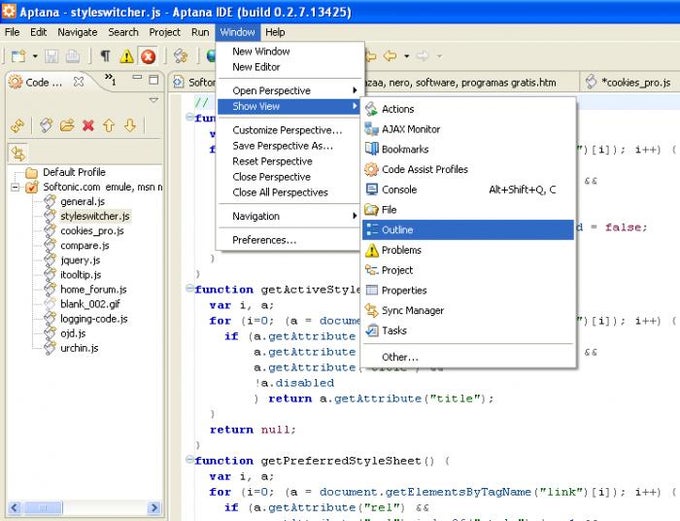The image size is (680, 521).
Task: Show the Console view
Action: click(x=468, y=190)
